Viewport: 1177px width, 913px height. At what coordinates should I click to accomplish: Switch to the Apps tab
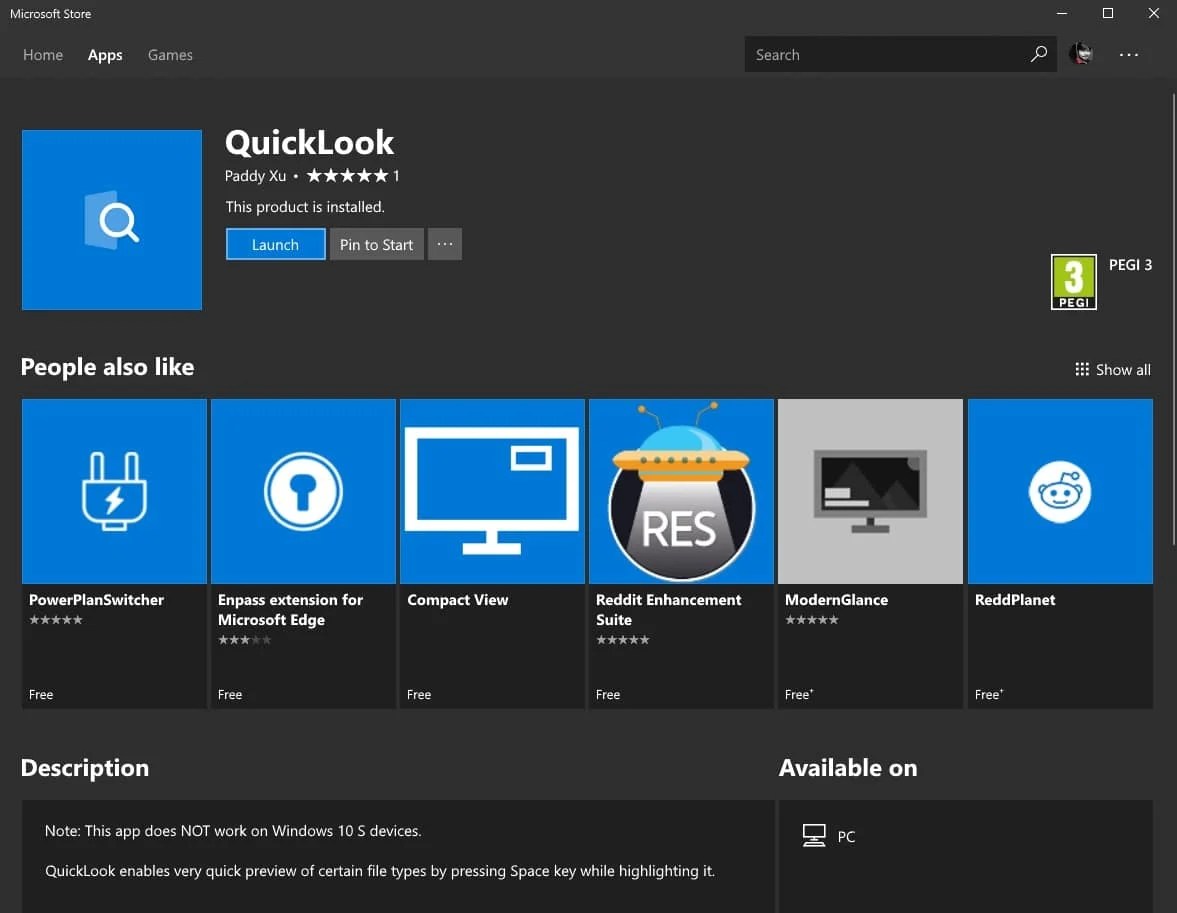[x=105, y=55]
